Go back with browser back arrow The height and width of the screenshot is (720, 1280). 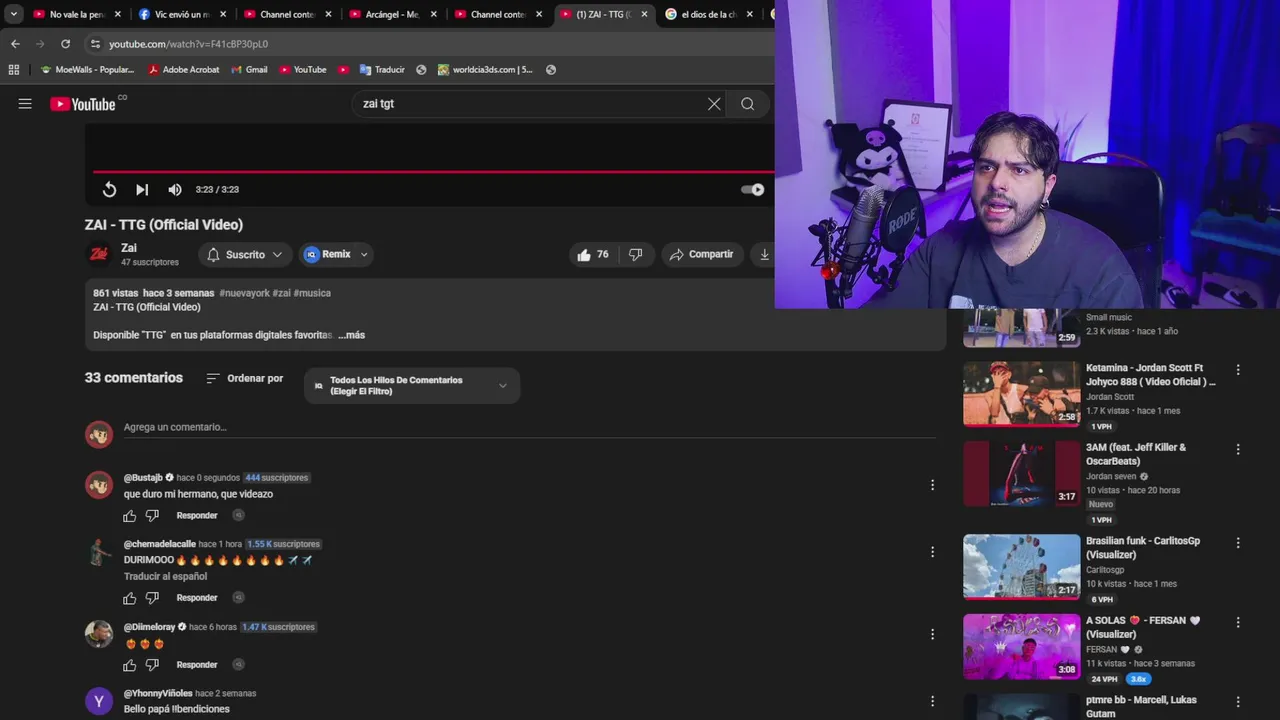point(15,44)
